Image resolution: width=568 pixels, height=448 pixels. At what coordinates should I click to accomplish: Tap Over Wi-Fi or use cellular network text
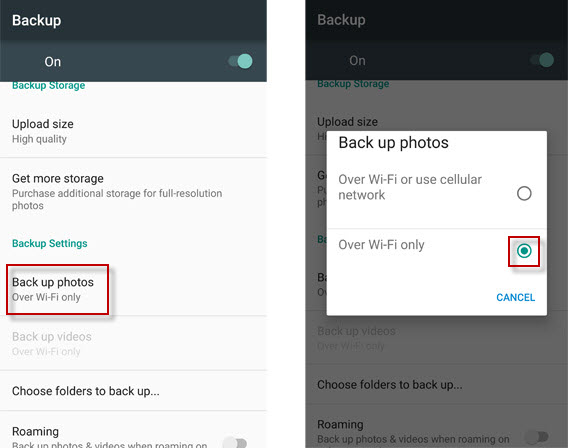[410, 187]
